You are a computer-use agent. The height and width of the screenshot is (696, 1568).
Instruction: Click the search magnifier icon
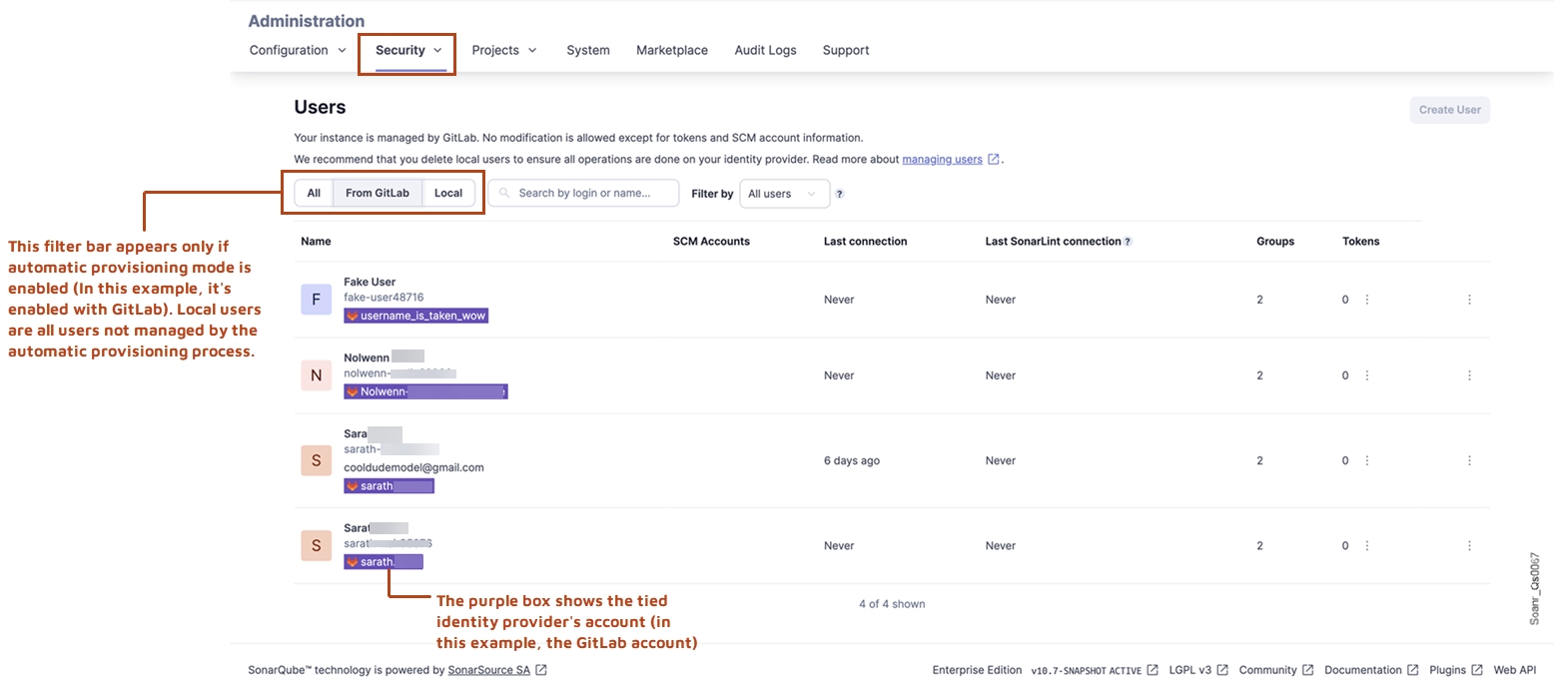point(505,194)
